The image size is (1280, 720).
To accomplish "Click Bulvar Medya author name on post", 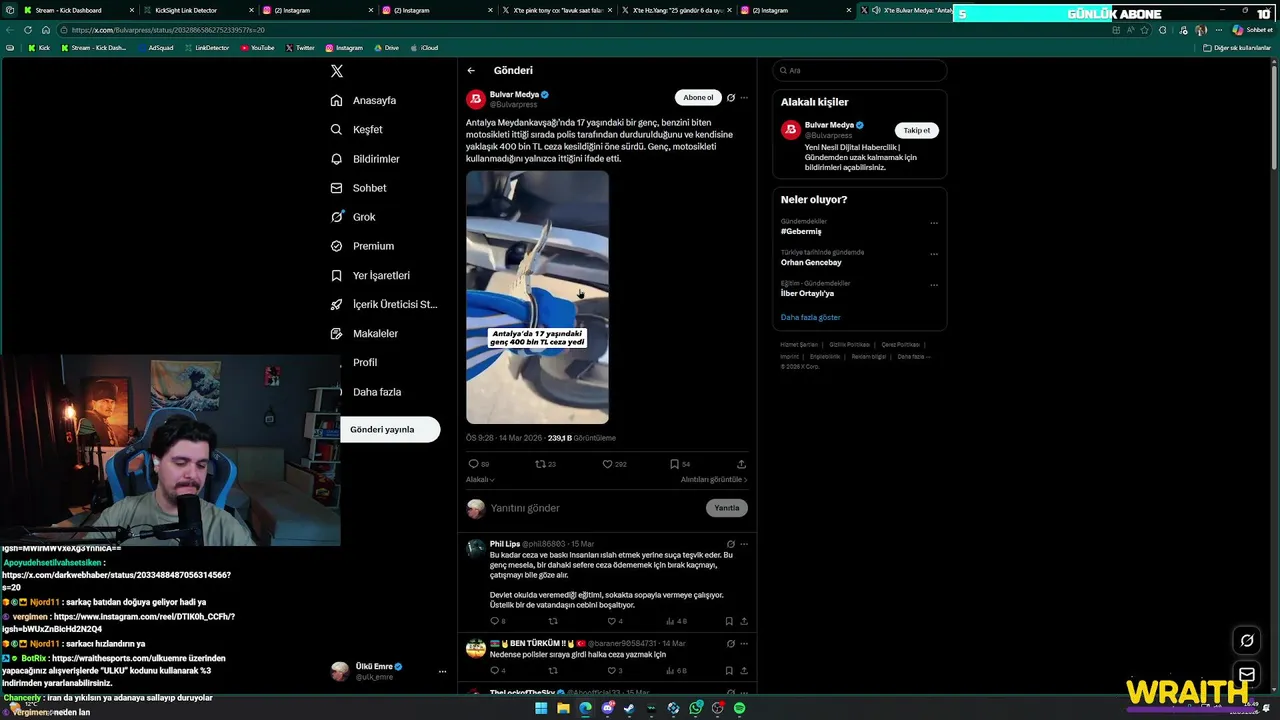I will [x=514, y=95].
